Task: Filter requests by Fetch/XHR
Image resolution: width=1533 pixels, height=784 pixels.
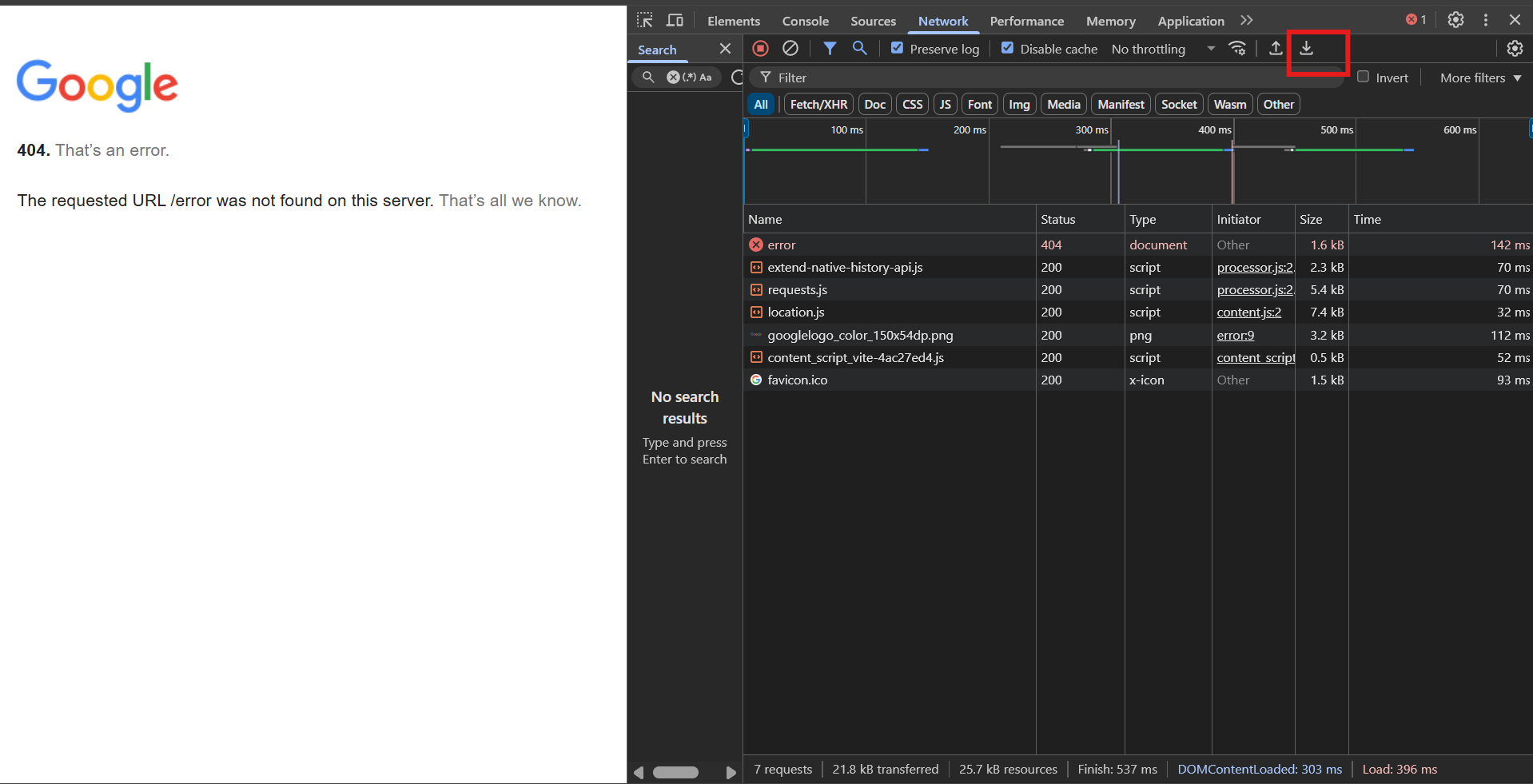Action: click(x=818, y=105)
